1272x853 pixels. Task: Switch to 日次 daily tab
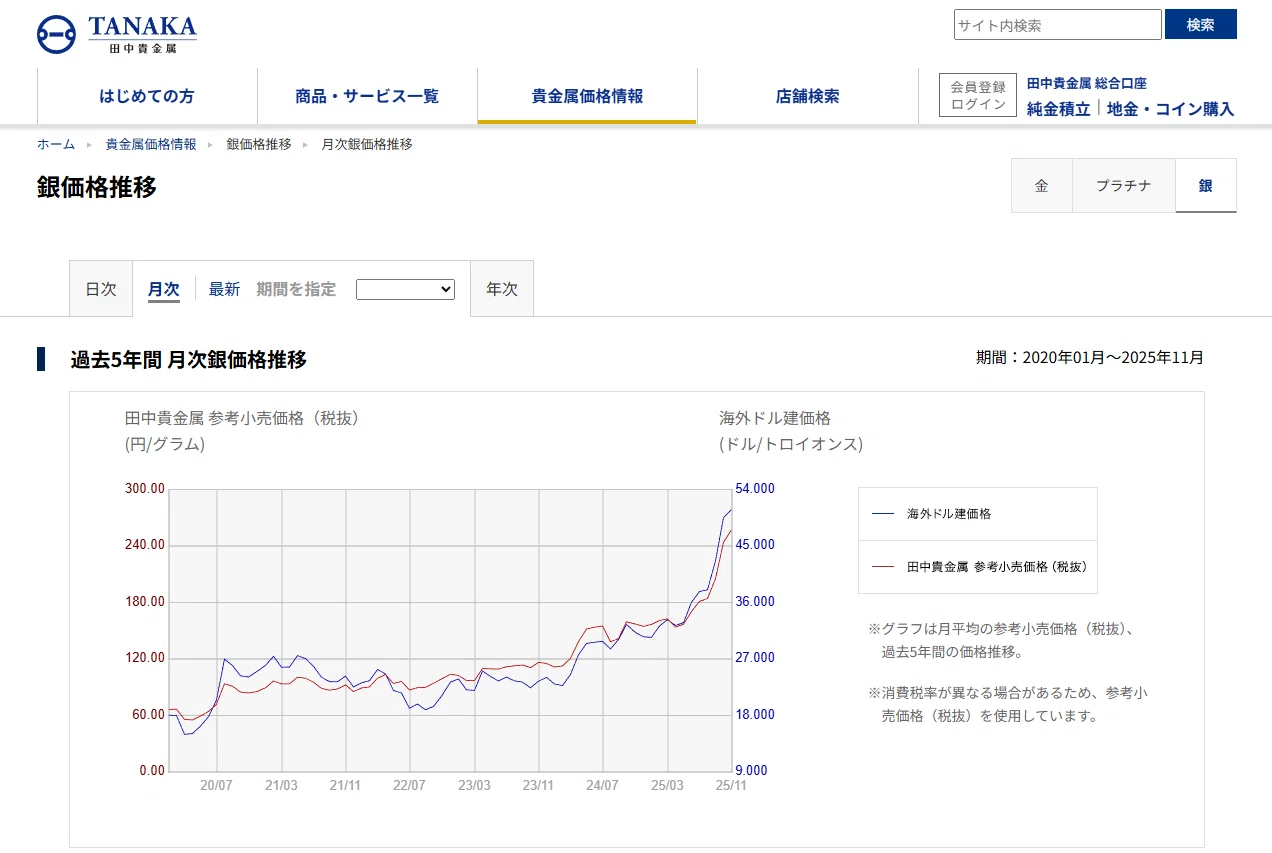(101, 289)
